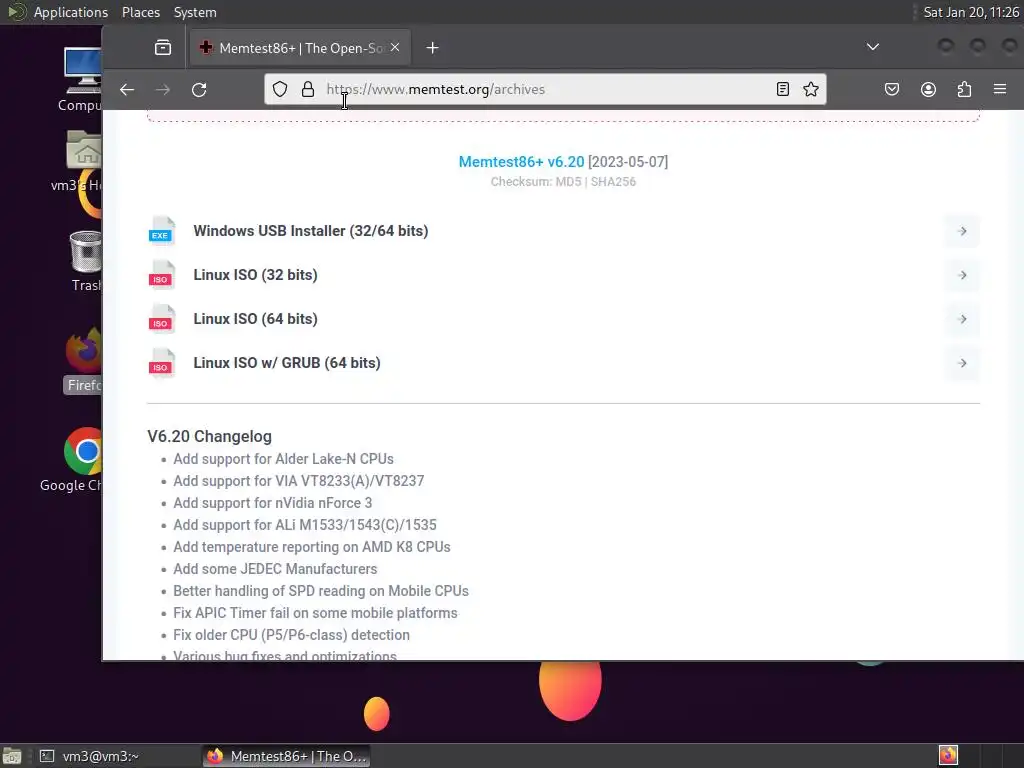Click the address bar URL field
The width and height of the screenshot is (1024, 768).
(545, 89)
